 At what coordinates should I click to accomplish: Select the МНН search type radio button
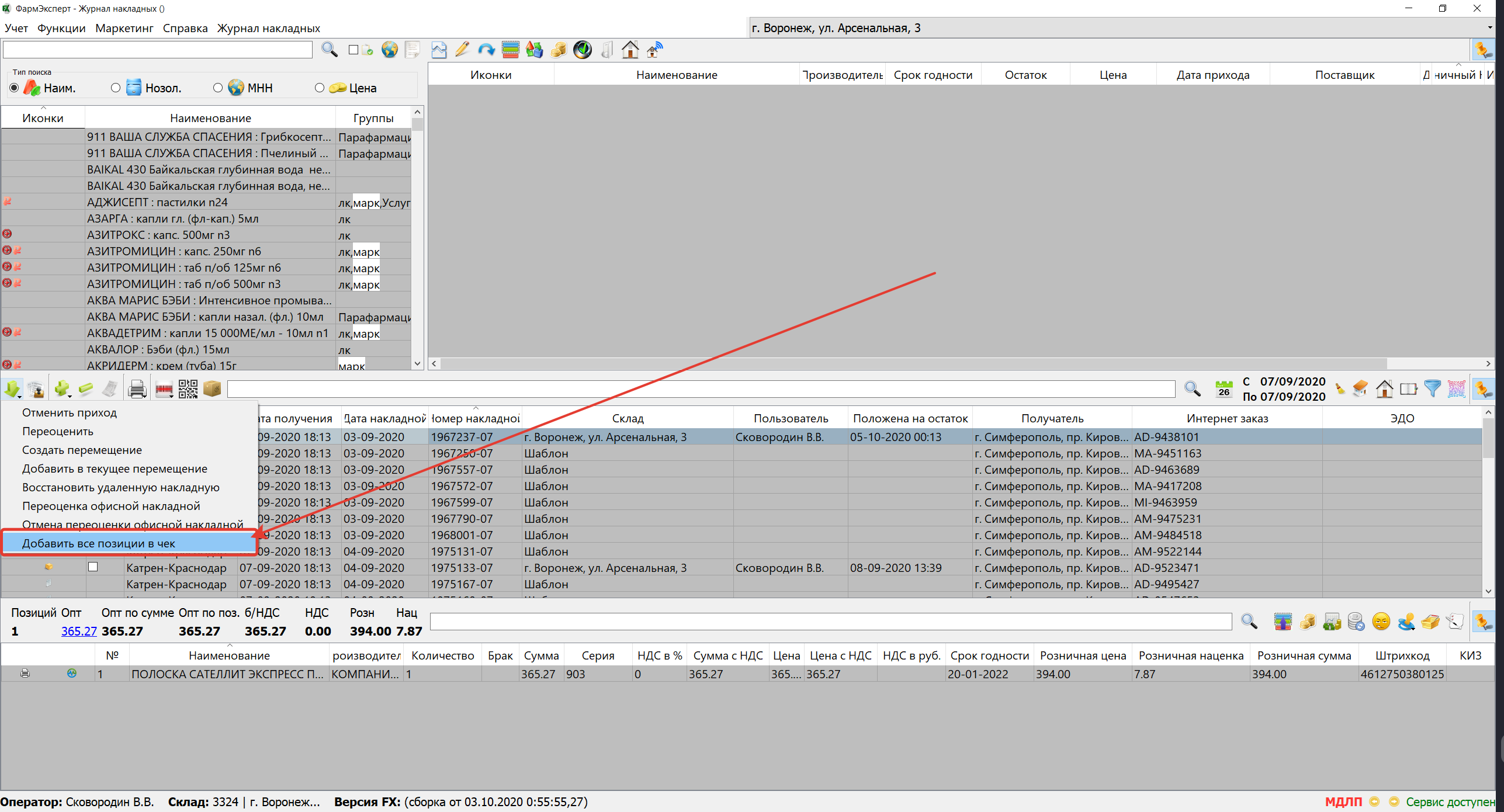[218, 88]
